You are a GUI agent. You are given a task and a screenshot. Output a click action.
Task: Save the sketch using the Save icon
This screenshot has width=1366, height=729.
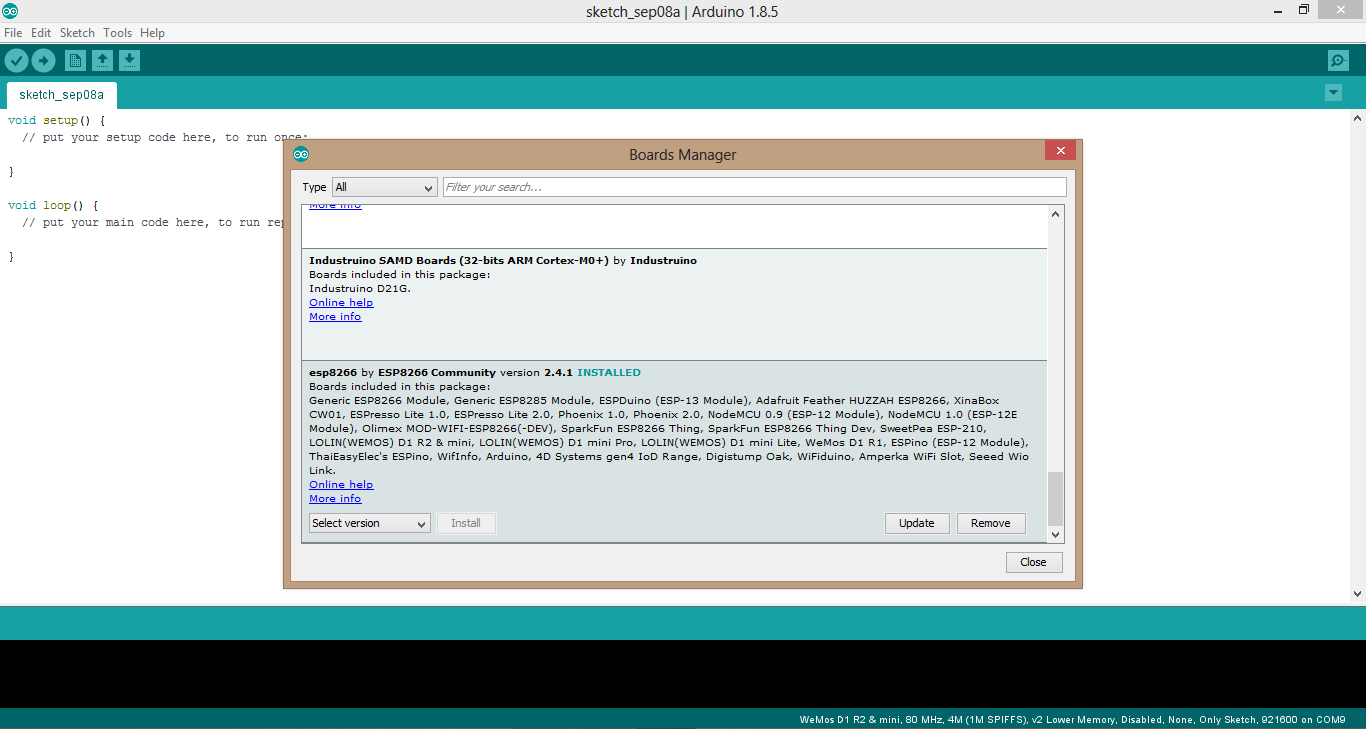coord(129,60)
